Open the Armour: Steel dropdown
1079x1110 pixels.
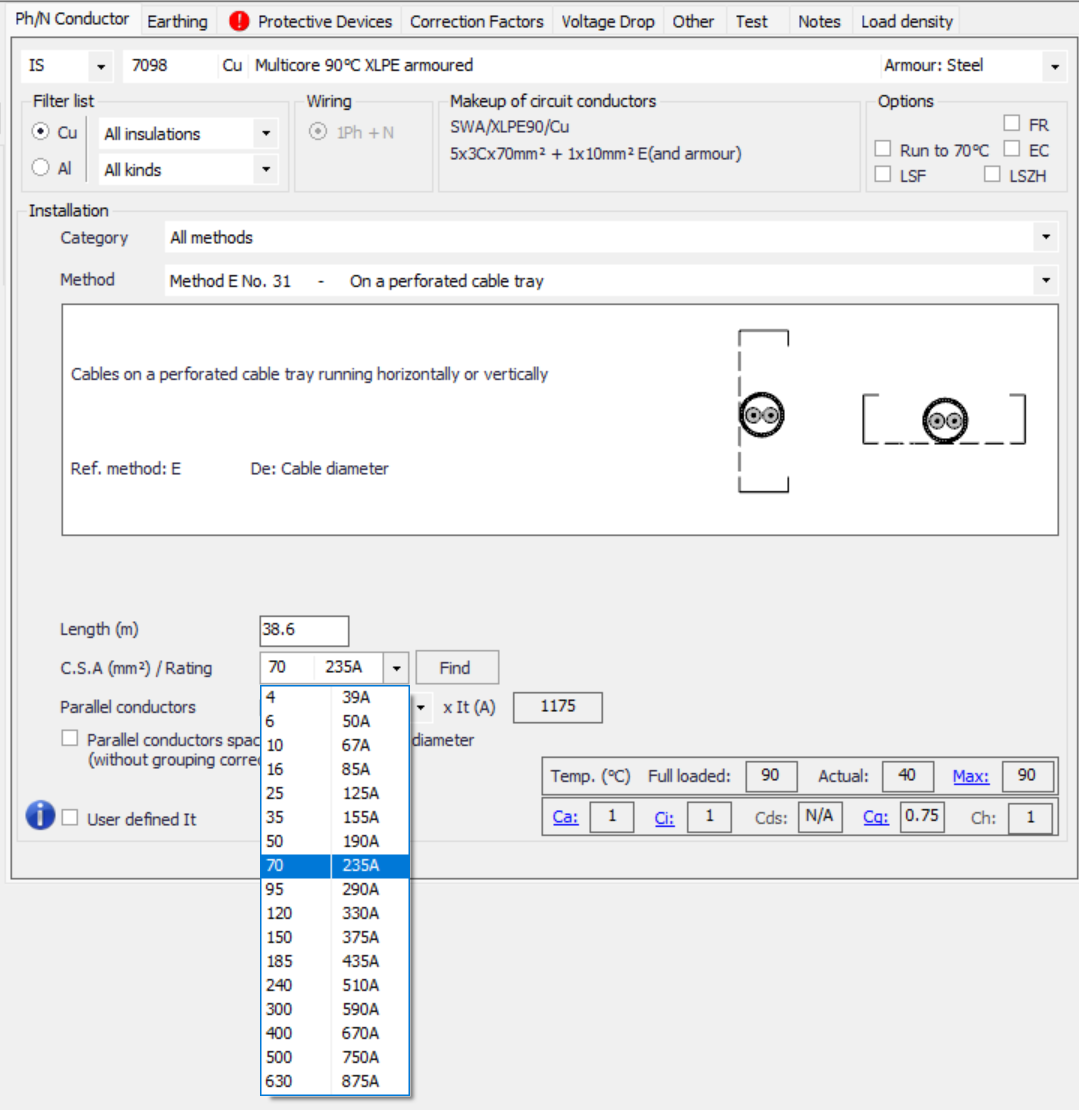[x=1055, y=66]
